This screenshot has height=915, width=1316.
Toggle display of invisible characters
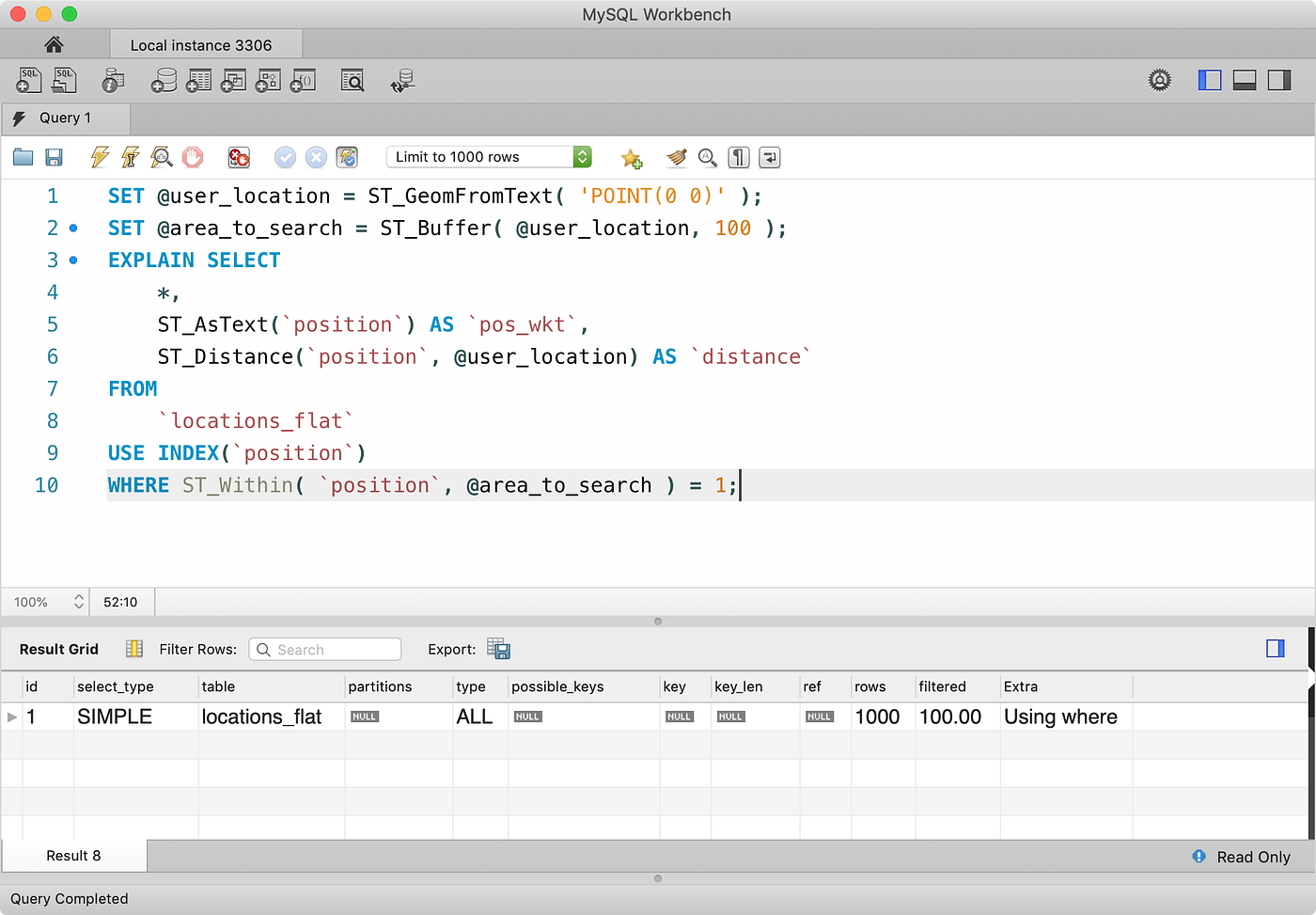coord(739,157)
